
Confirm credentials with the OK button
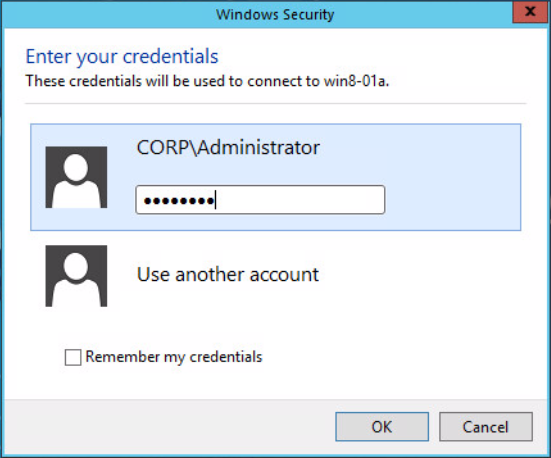click(x=382, y=427)
